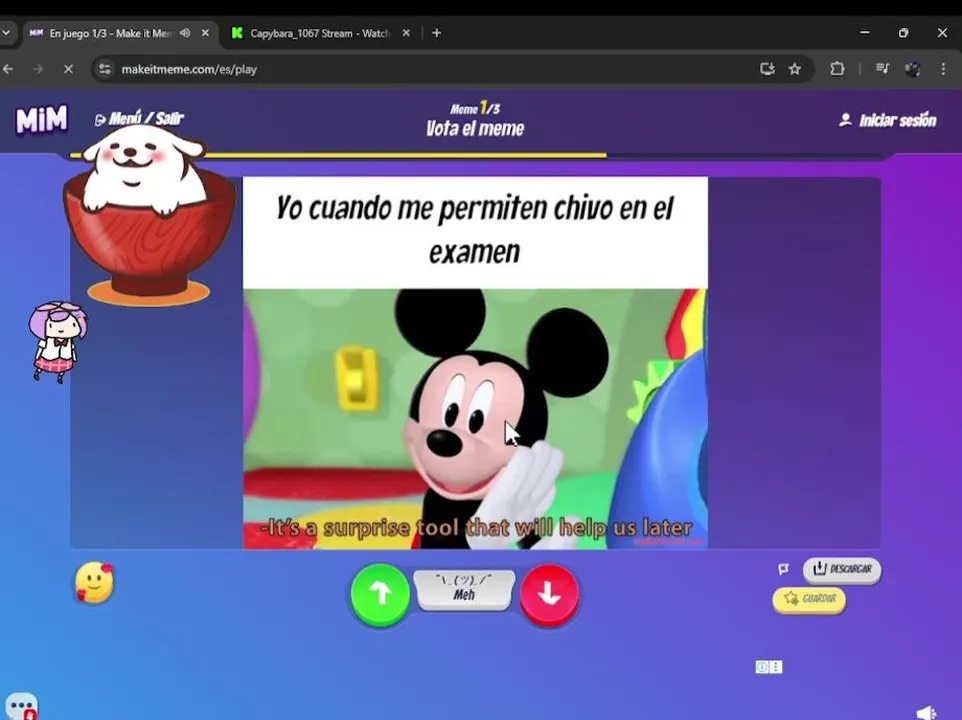
Task: Expand the tab search dropdown
Action: [6, 33]
